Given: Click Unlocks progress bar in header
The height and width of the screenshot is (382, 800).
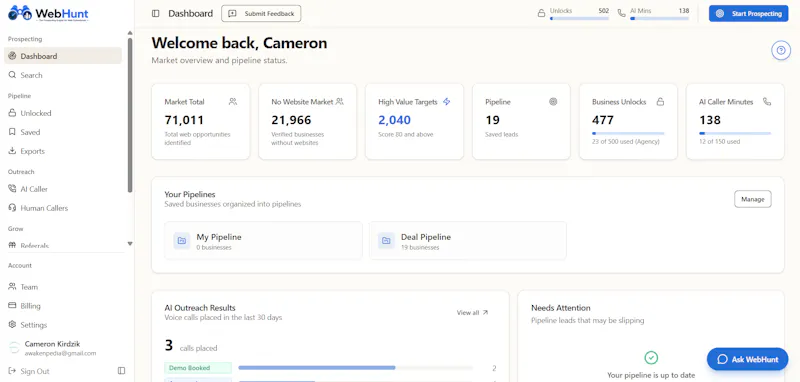Looking at the screenshot, I should point(580,18).
